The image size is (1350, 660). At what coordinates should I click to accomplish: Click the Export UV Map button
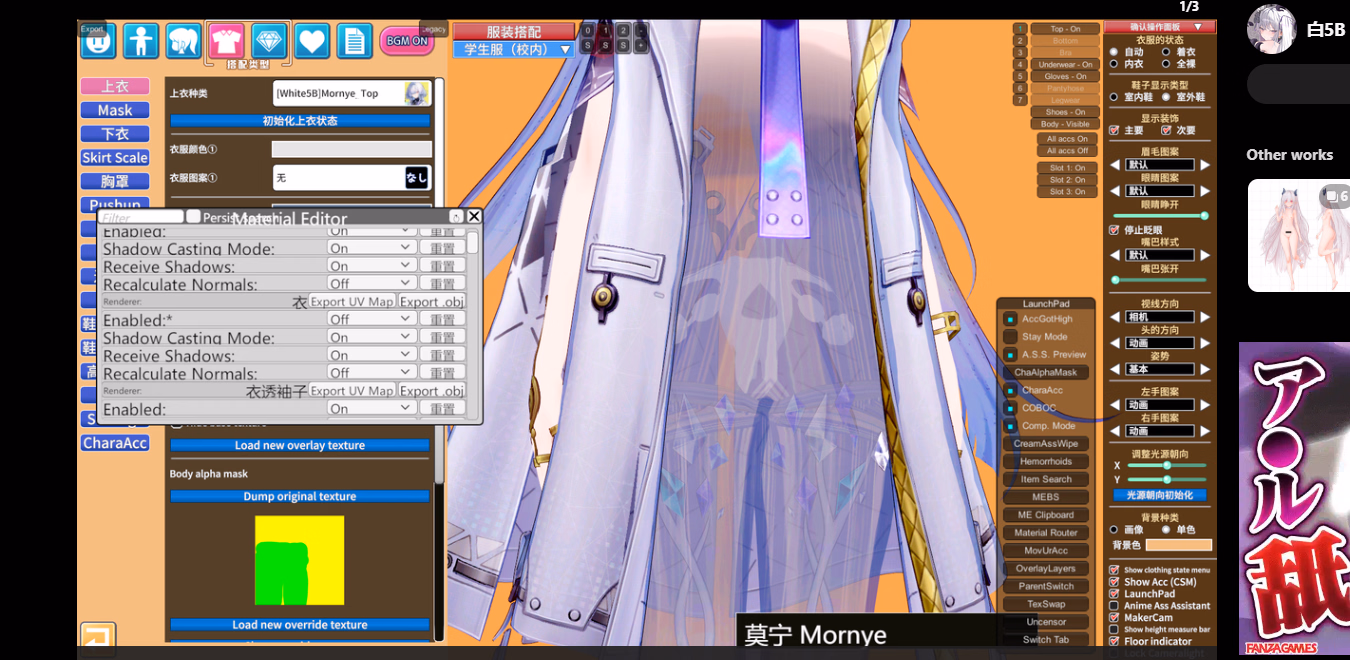tap(351, 302)
